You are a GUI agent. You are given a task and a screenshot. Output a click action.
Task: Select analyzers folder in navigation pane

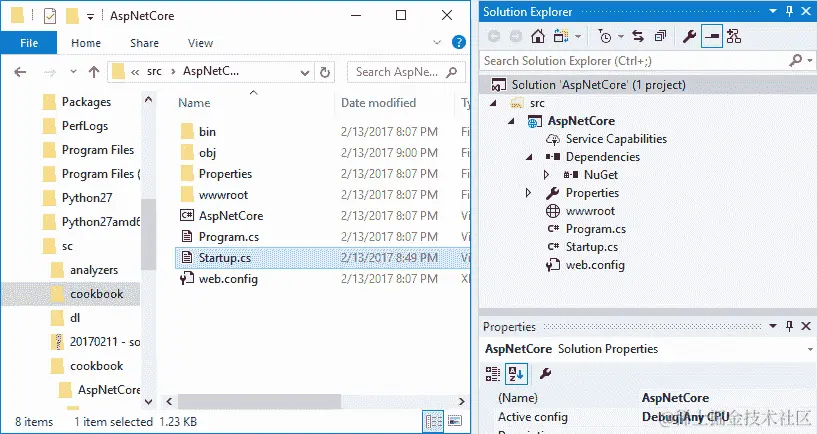(x=84, y=270)
